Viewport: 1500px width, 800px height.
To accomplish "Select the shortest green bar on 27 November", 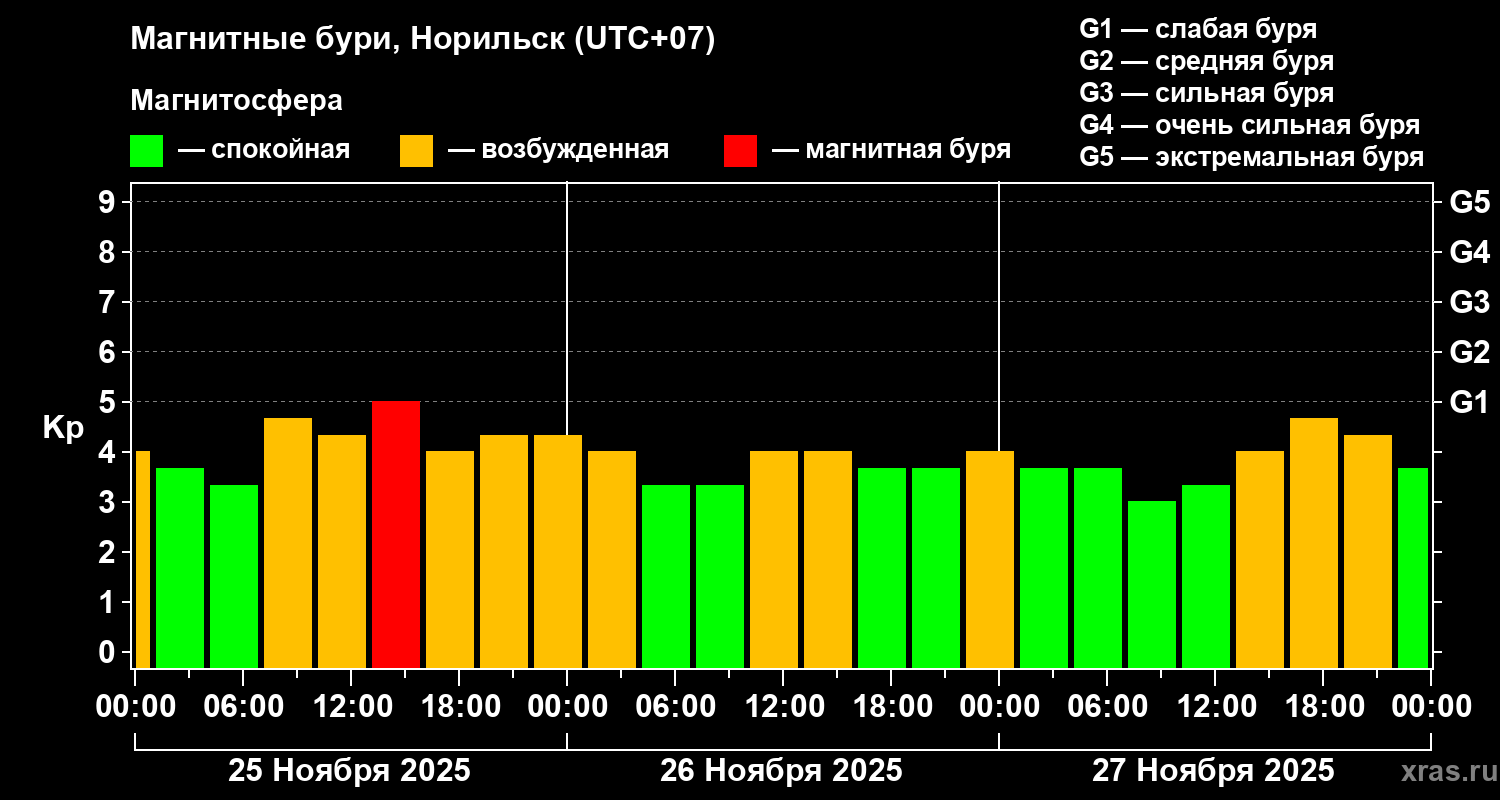I will [x=1152, y=584].
